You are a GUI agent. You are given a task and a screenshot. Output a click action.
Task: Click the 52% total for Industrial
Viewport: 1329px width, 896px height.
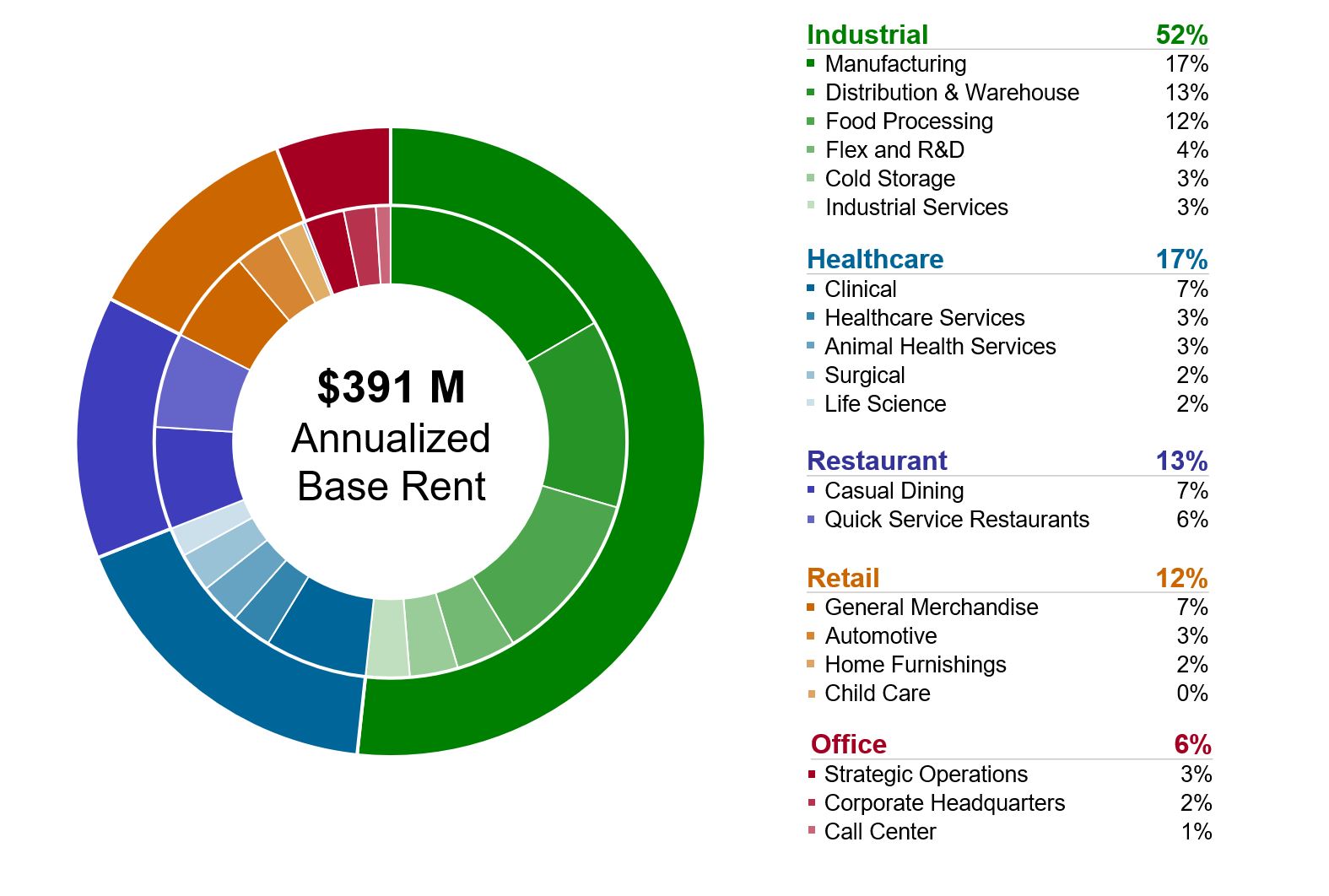(x=1181, y=35)
